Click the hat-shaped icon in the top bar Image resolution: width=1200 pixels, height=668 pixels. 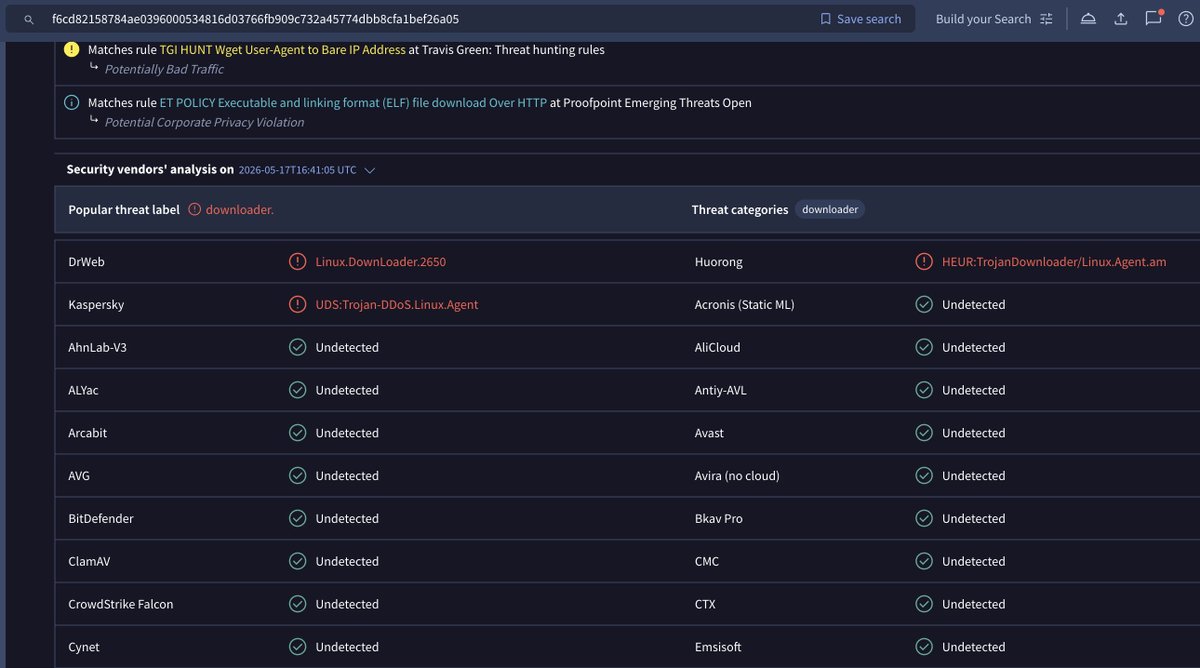point(1089,19)
